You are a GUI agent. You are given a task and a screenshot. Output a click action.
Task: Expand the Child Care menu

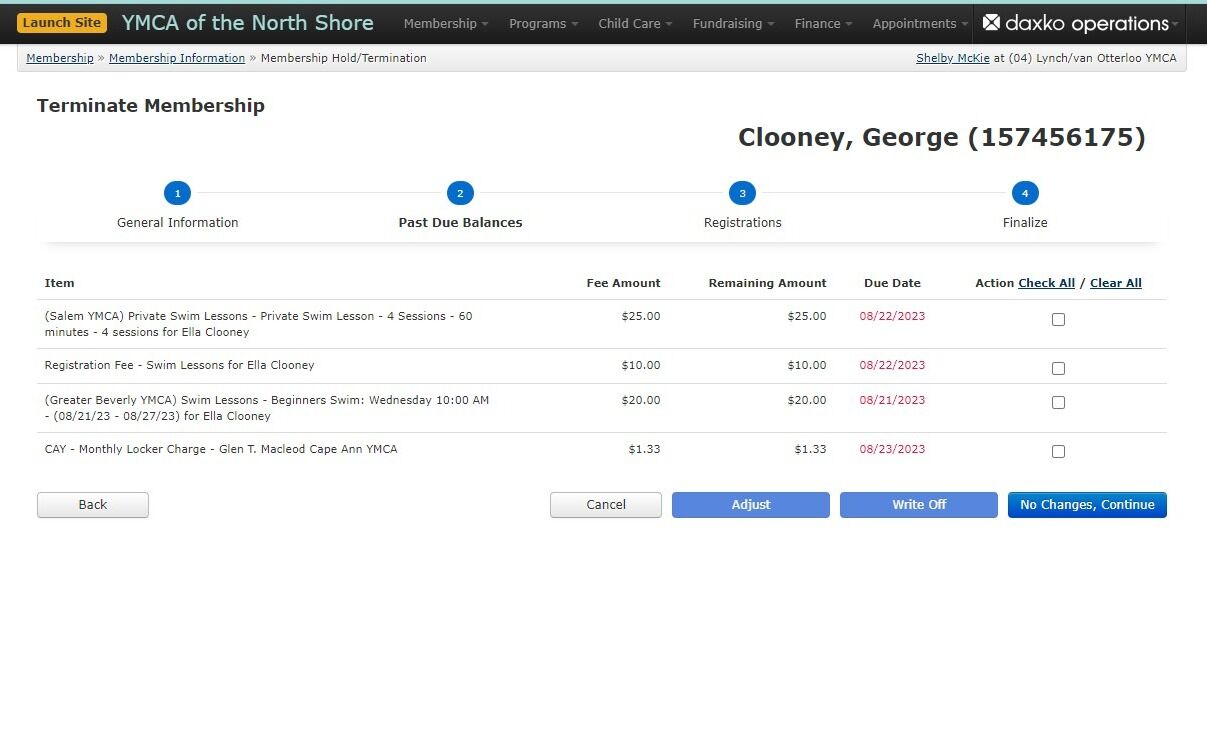(x=635, y=23)
